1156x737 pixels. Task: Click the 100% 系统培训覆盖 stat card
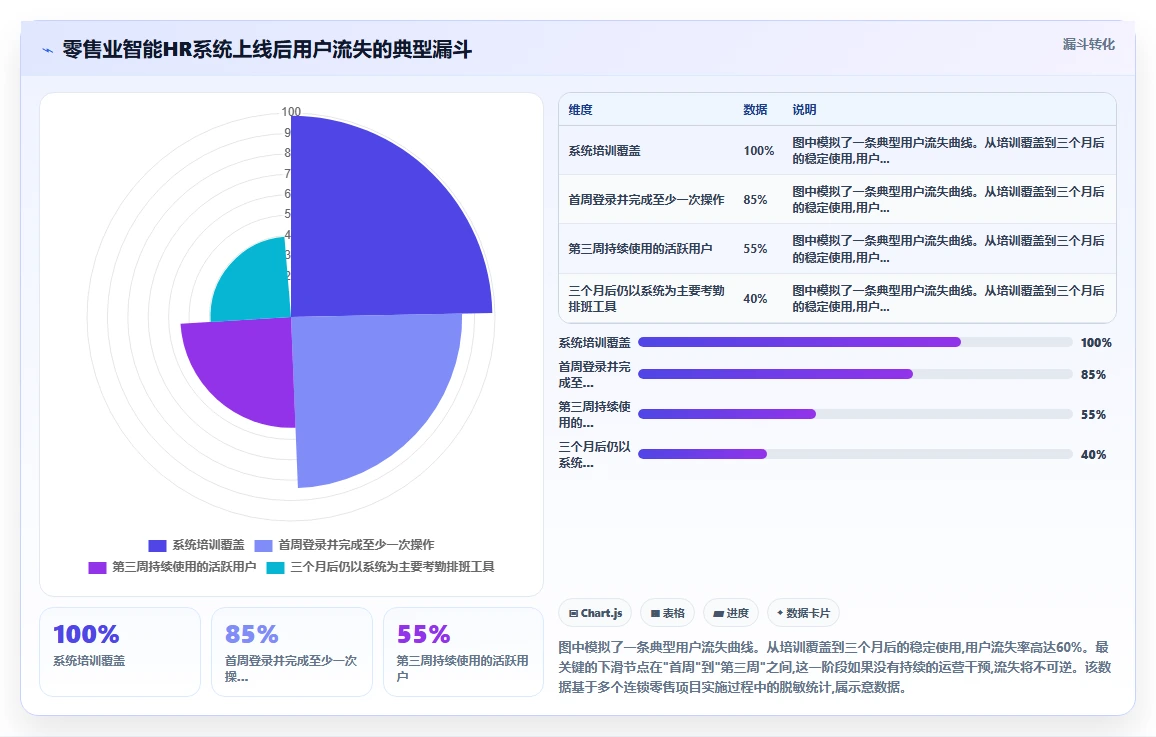coord(120,652)
